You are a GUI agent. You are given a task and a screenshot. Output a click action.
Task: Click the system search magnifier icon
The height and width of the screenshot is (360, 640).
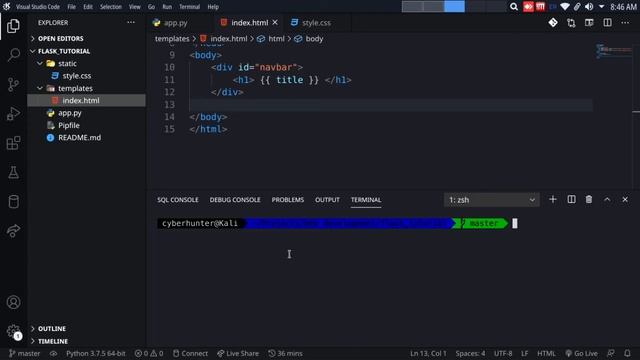(514, 7)
